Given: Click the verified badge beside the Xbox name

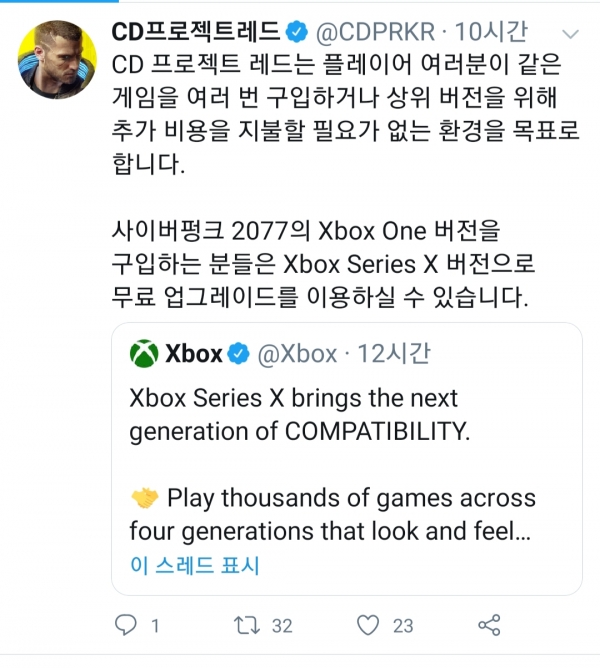Looking at the screenshot, I should [240, 353].
